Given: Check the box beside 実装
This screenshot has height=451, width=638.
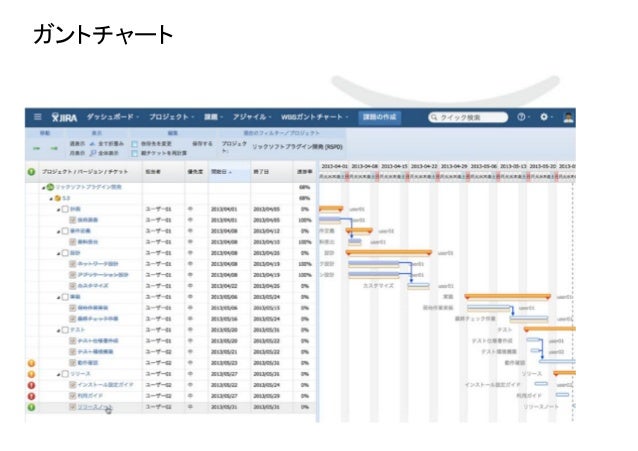Looking at the screenshot, I should click(65, 297).
